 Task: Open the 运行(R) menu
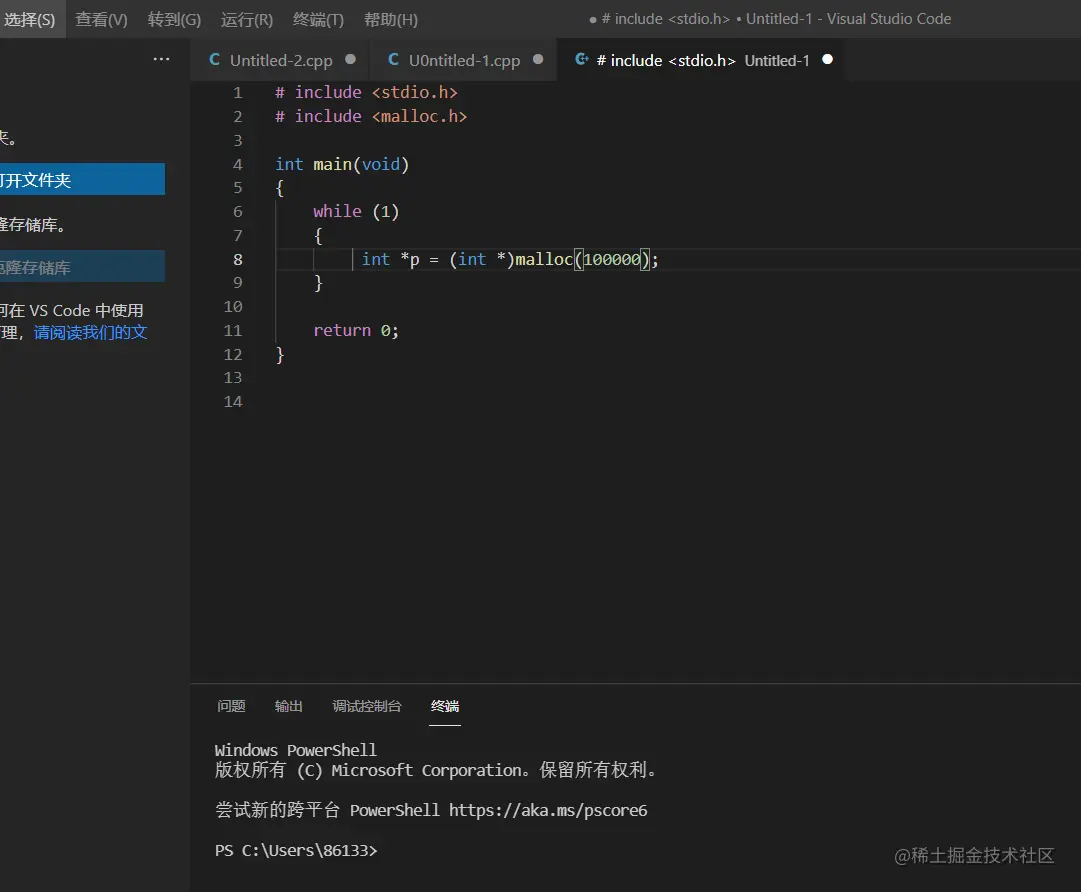coord(246,19)
